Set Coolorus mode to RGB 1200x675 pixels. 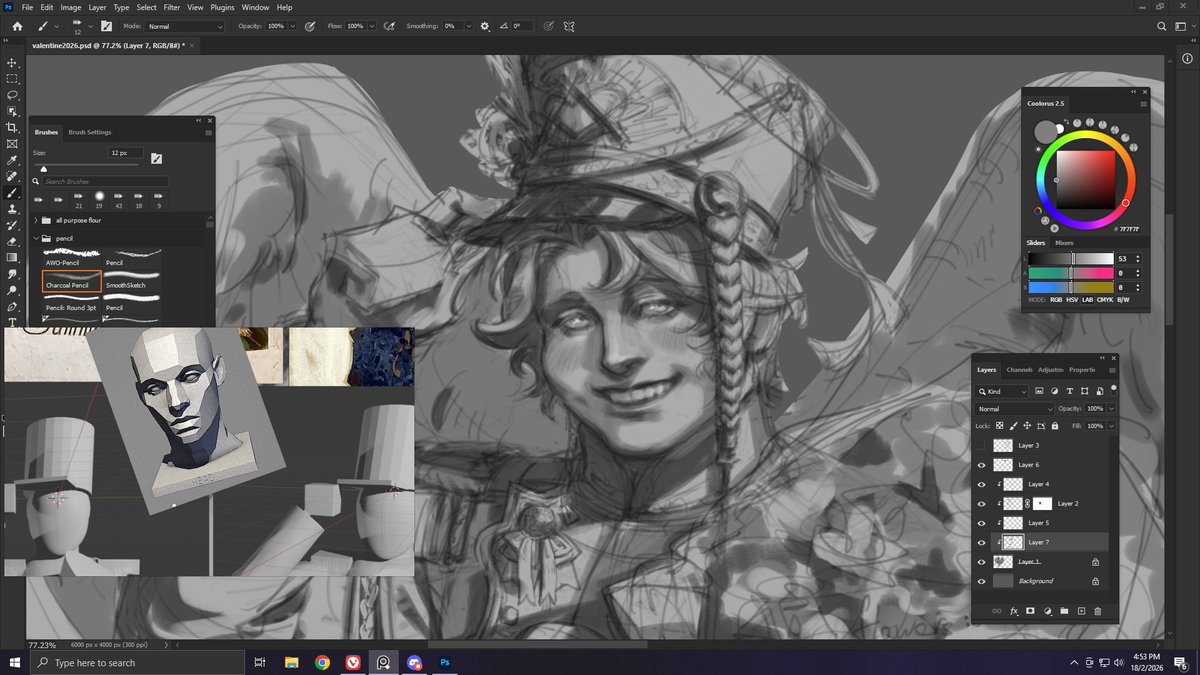[x=1056, y=300]
